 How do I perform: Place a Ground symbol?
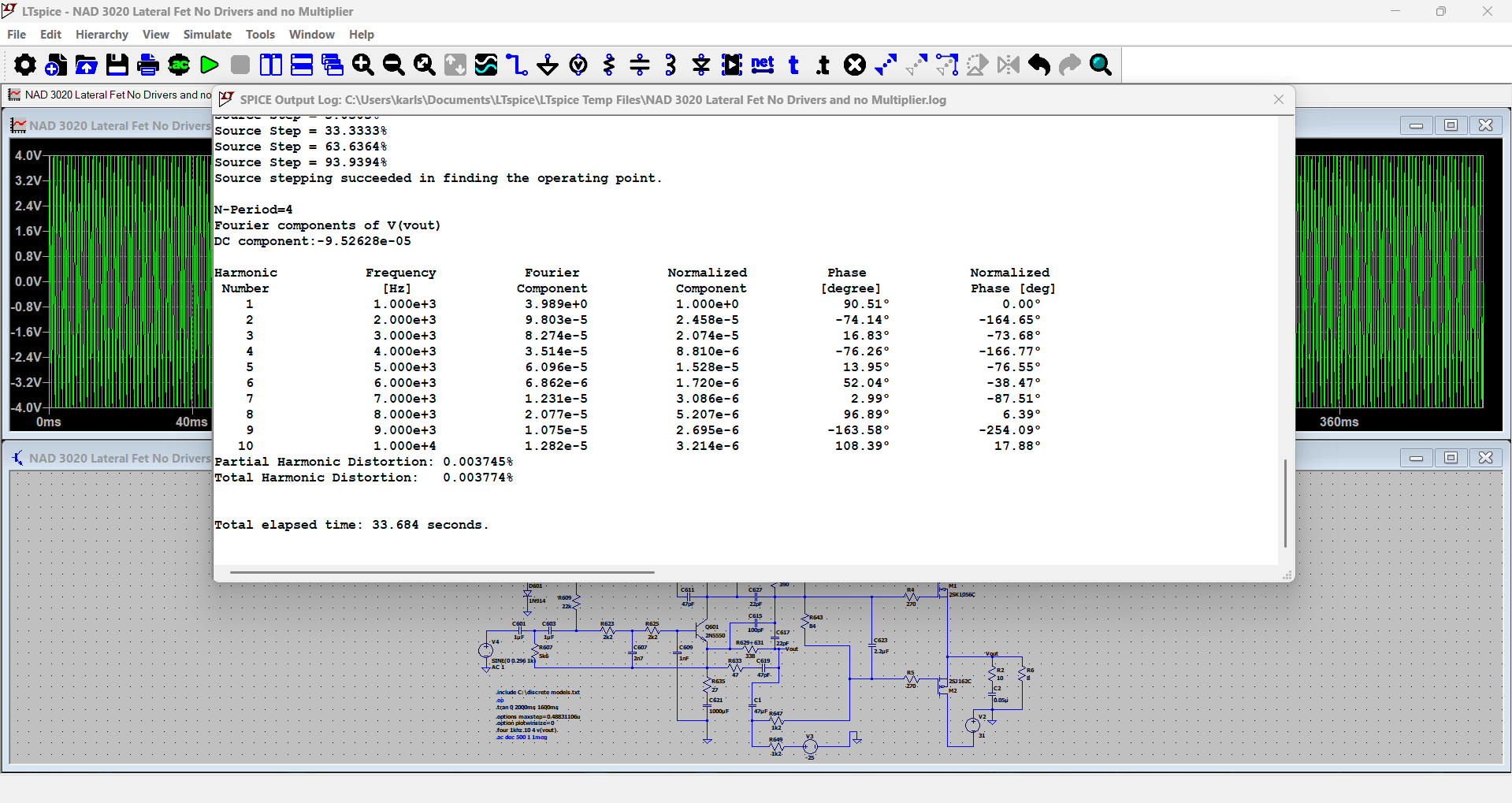click(548, 65)
